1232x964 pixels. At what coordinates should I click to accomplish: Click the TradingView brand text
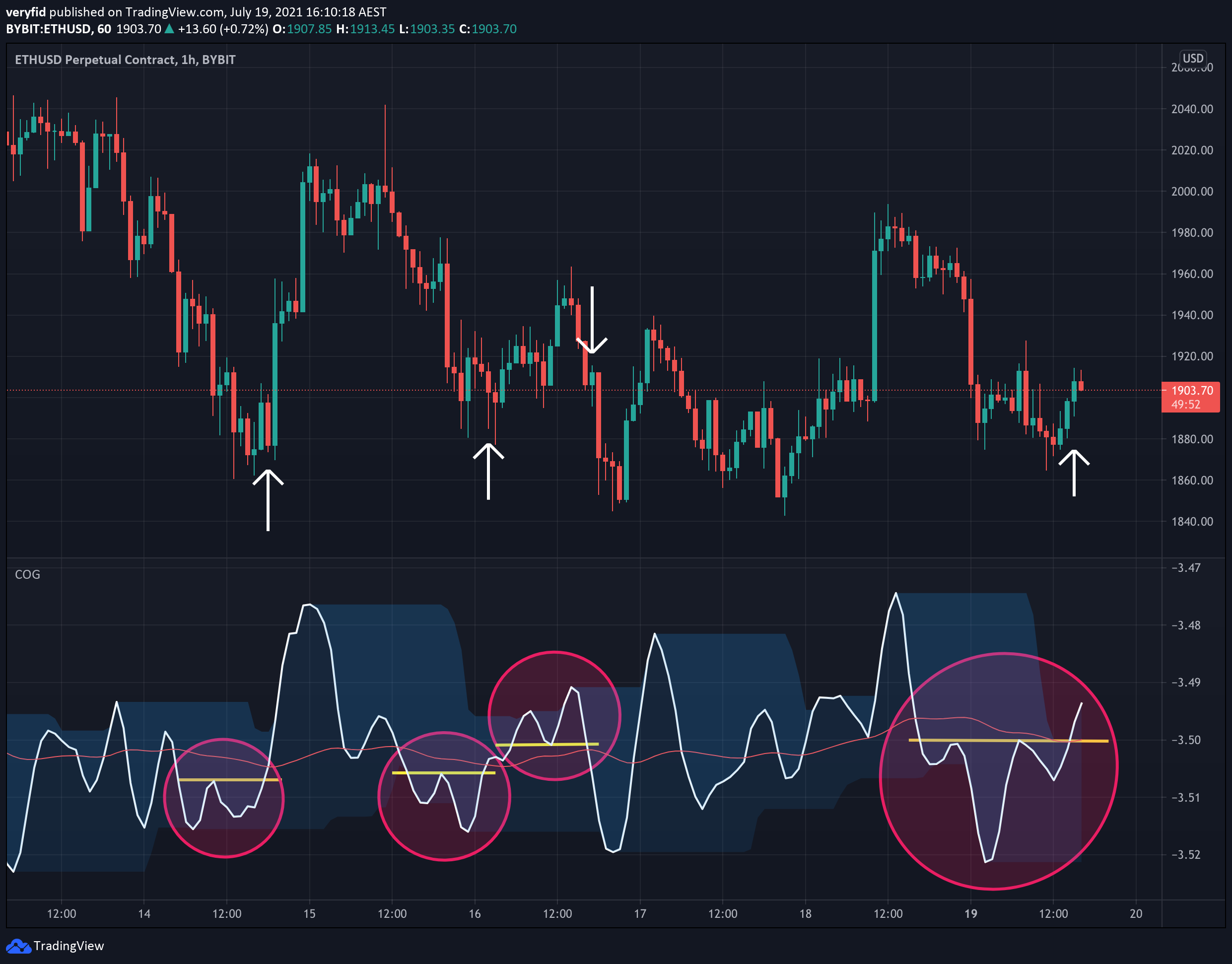69,946
